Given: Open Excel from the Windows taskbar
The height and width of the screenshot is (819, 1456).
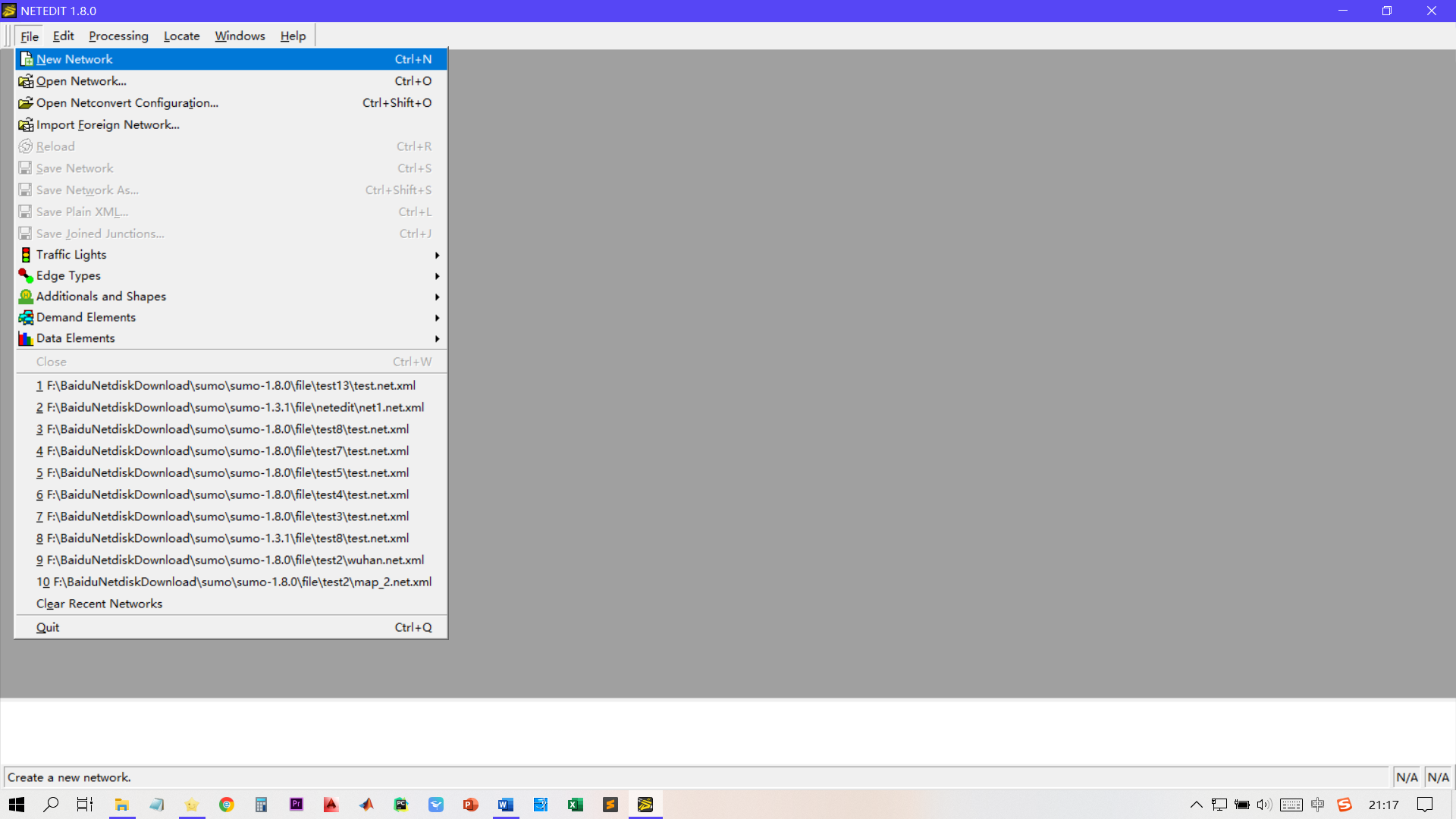Looking at the screenshot, I should pyautogui.click(x=575, y=805).
